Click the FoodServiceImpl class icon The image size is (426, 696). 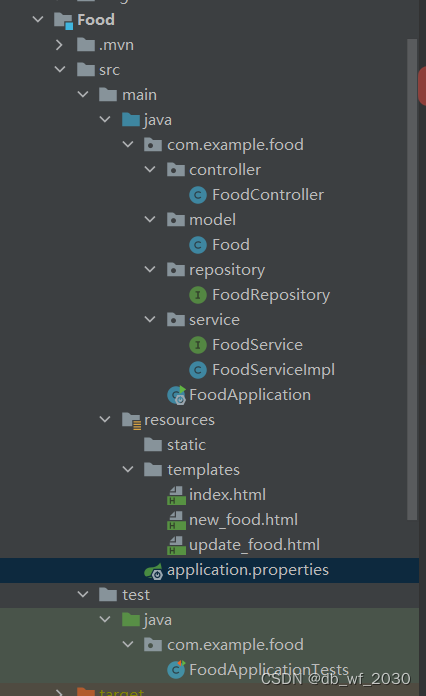pos(198,370)
